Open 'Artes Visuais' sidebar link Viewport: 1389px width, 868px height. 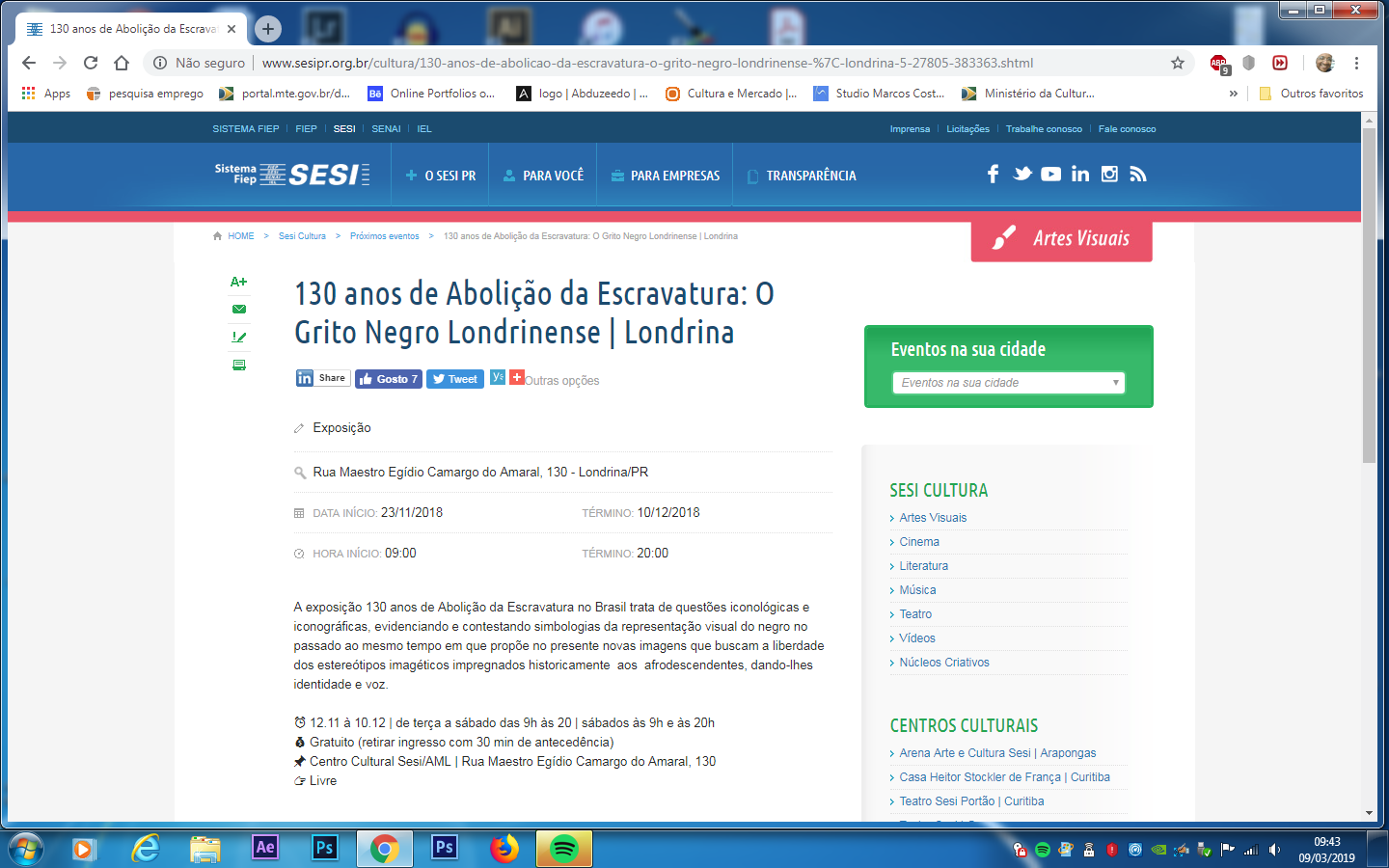click(x=933, y=518)
